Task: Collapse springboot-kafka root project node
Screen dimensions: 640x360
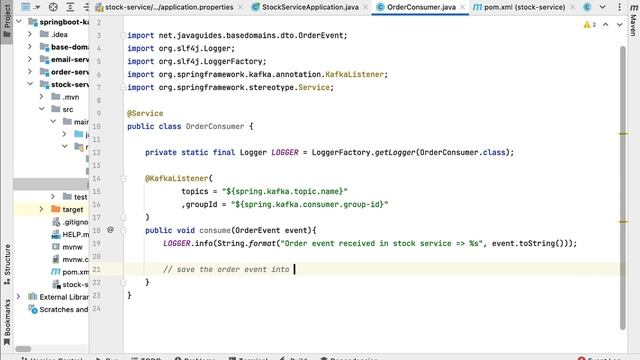Action: point(19,22)
